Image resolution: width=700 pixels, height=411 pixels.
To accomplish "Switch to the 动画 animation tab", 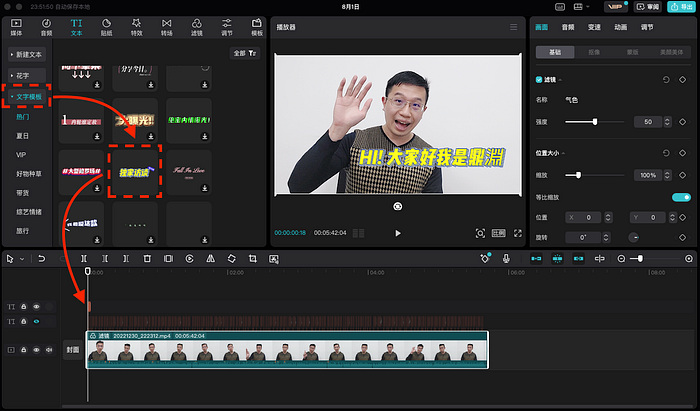I will pyautogui.click(x=621, y=27).
